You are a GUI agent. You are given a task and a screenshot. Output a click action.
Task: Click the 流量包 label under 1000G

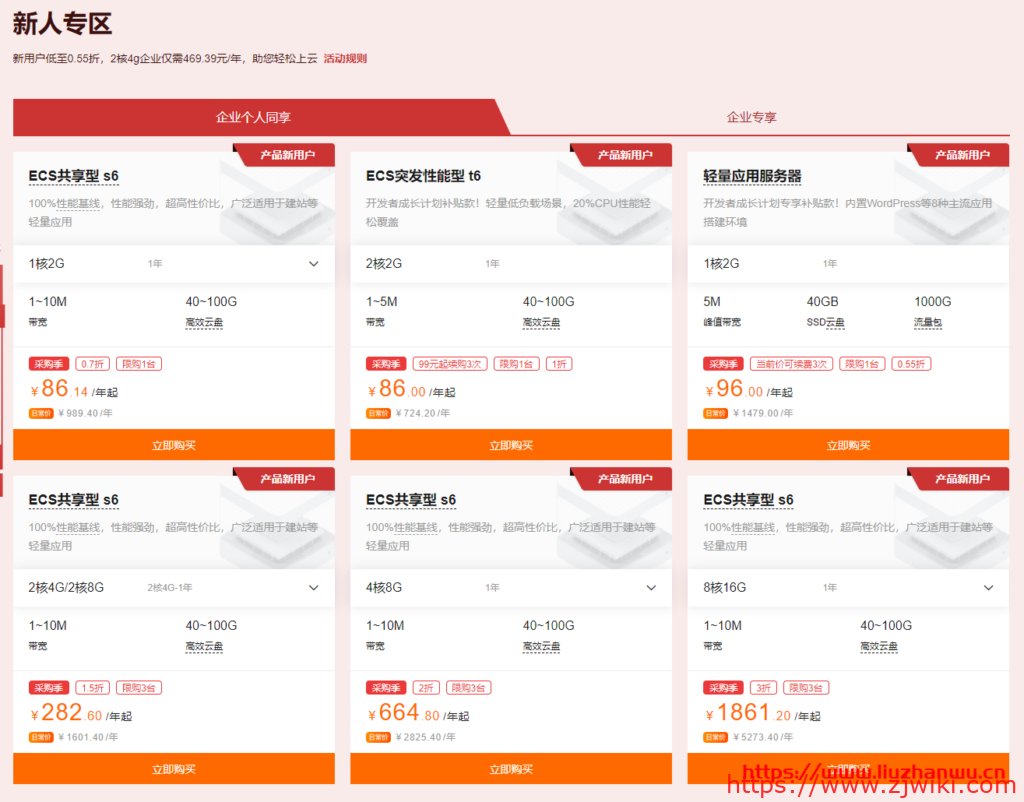928,322
